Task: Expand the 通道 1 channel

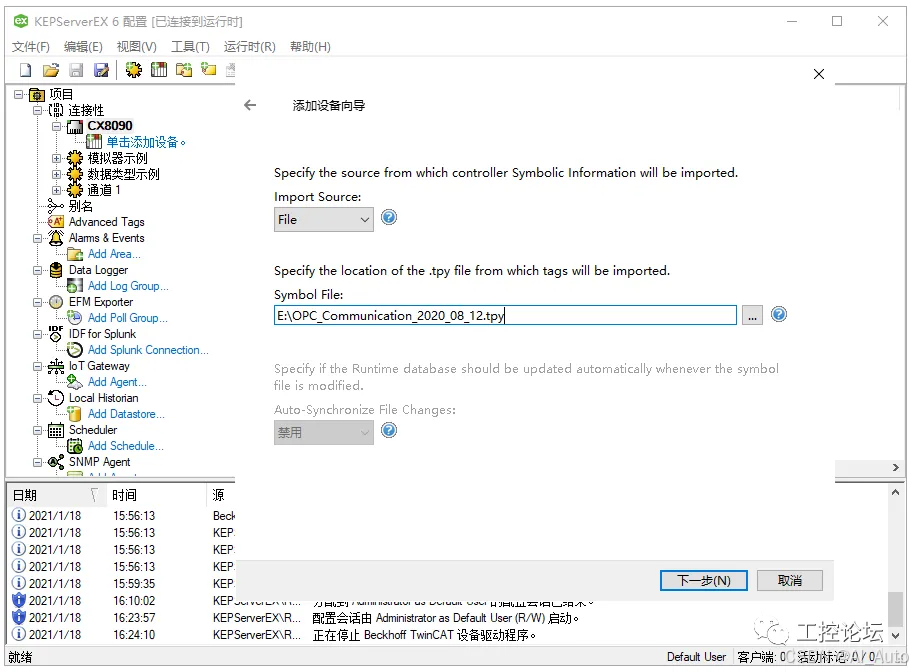Action: pos(56,190)
